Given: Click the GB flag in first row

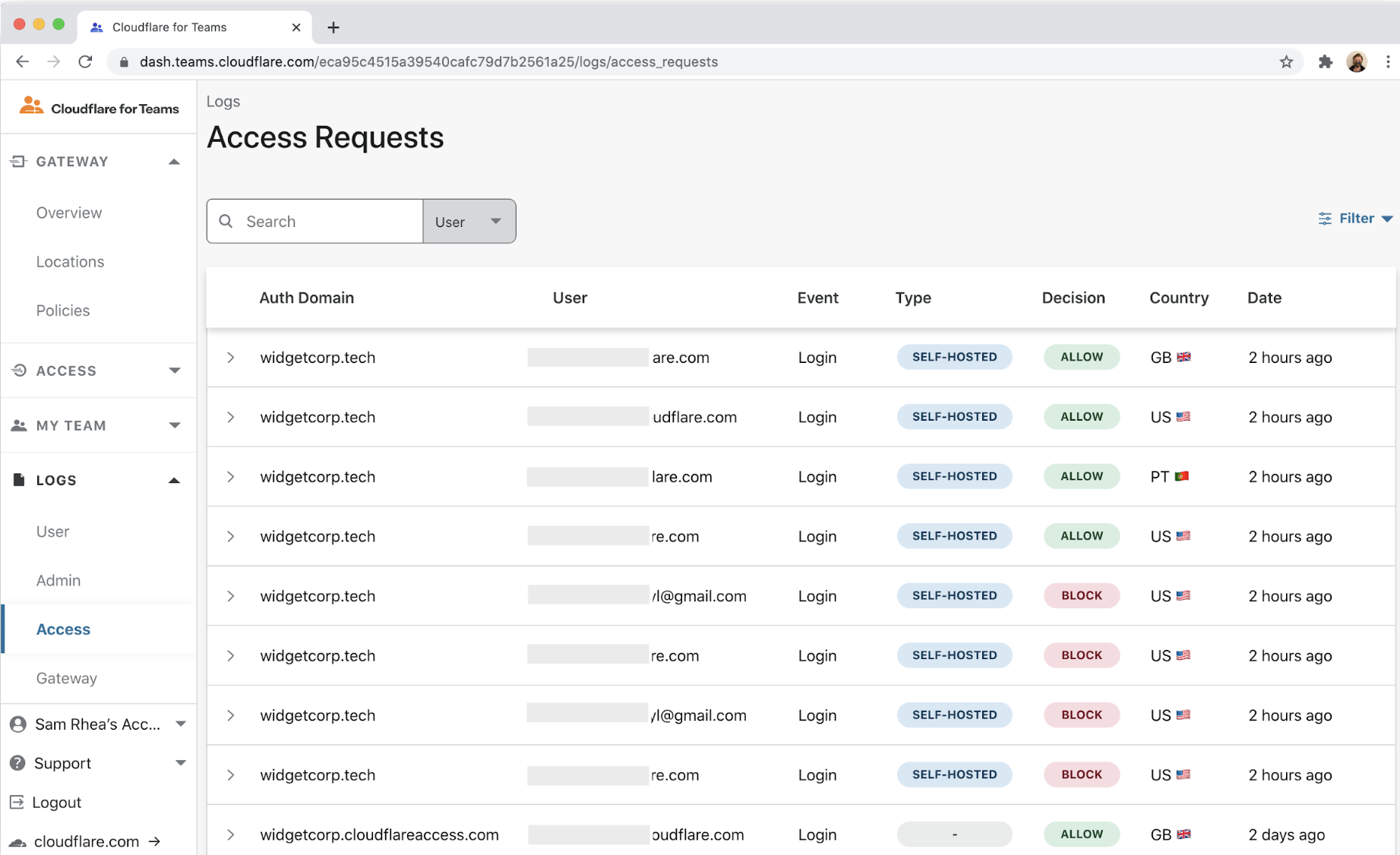Looking at the screenshot, I should (1184, 357).
